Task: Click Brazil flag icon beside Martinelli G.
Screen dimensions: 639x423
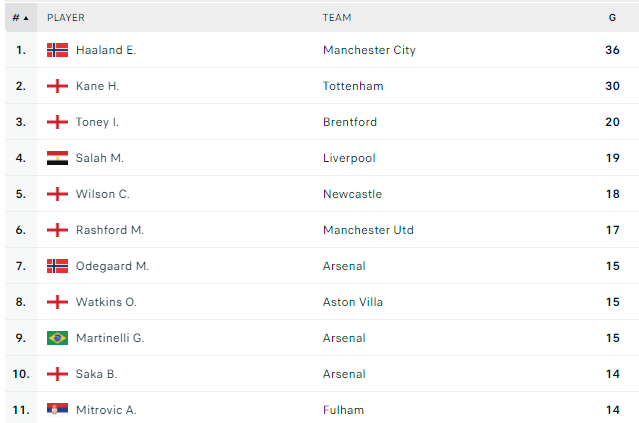Action: [x=57, y=338]
